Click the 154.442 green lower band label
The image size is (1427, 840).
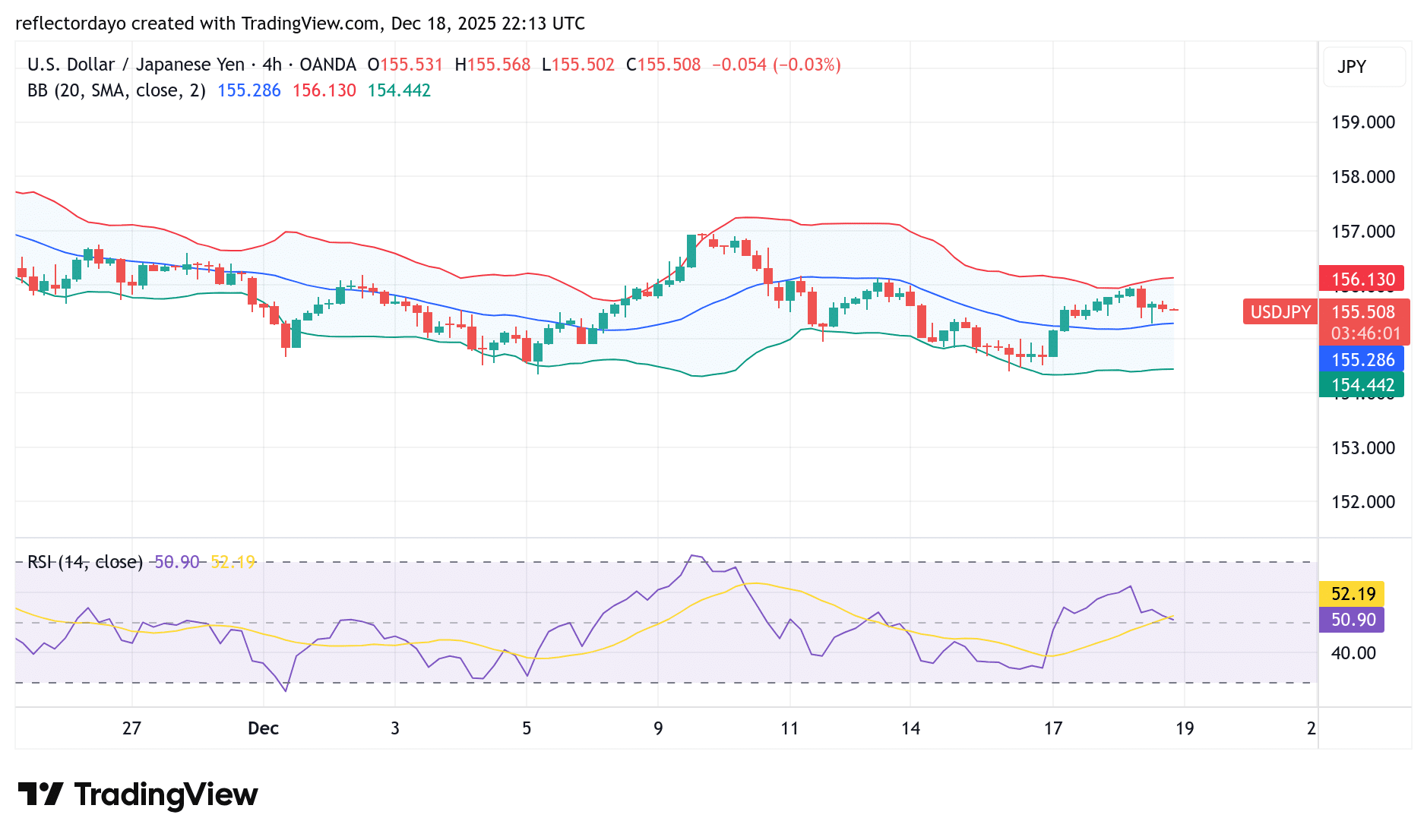(1362, 385)
